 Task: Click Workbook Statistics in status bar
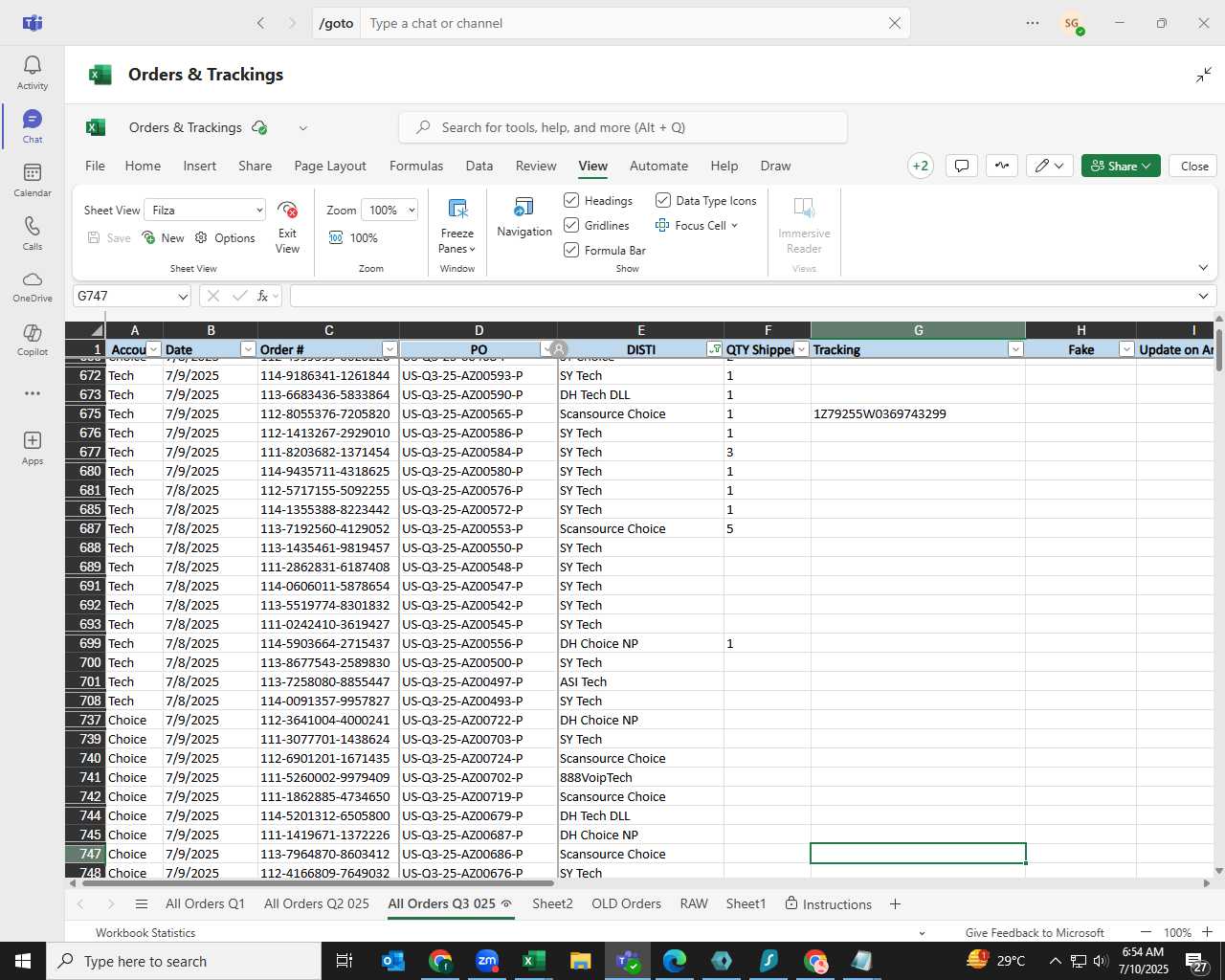[x=145, y=932]
